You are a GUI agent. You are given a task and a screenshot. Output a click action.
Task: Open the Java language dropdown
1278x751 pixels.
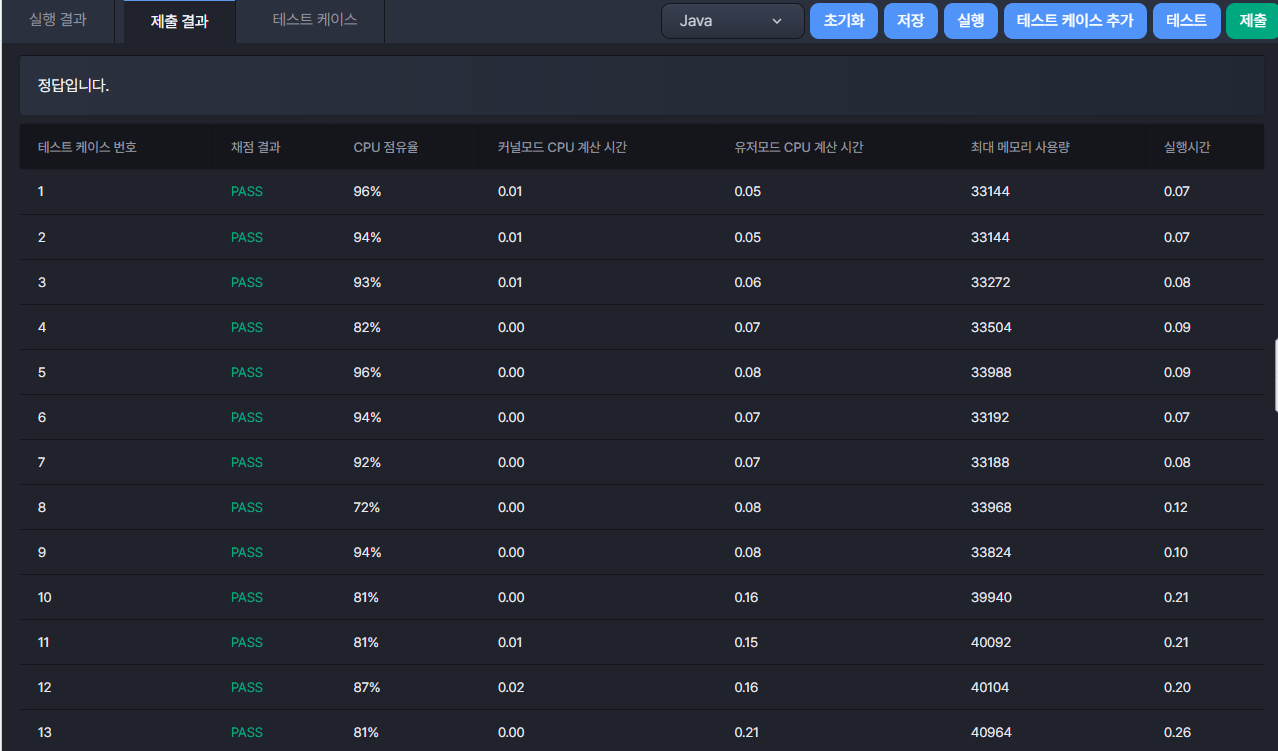coord(733,21)
